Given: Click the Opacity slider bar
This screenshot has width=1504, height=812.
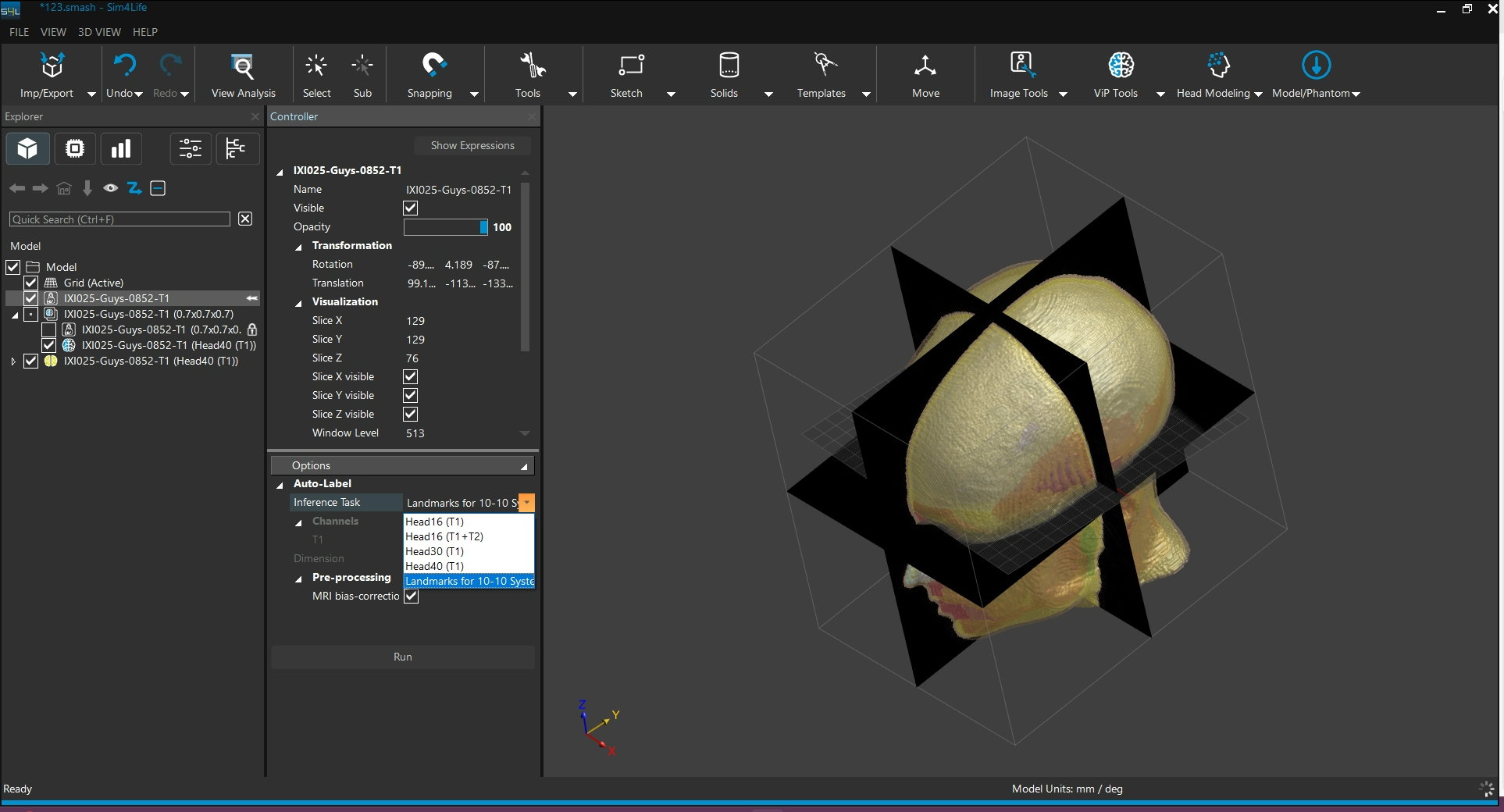Looking at the screenshot, I should click(445, 227).
